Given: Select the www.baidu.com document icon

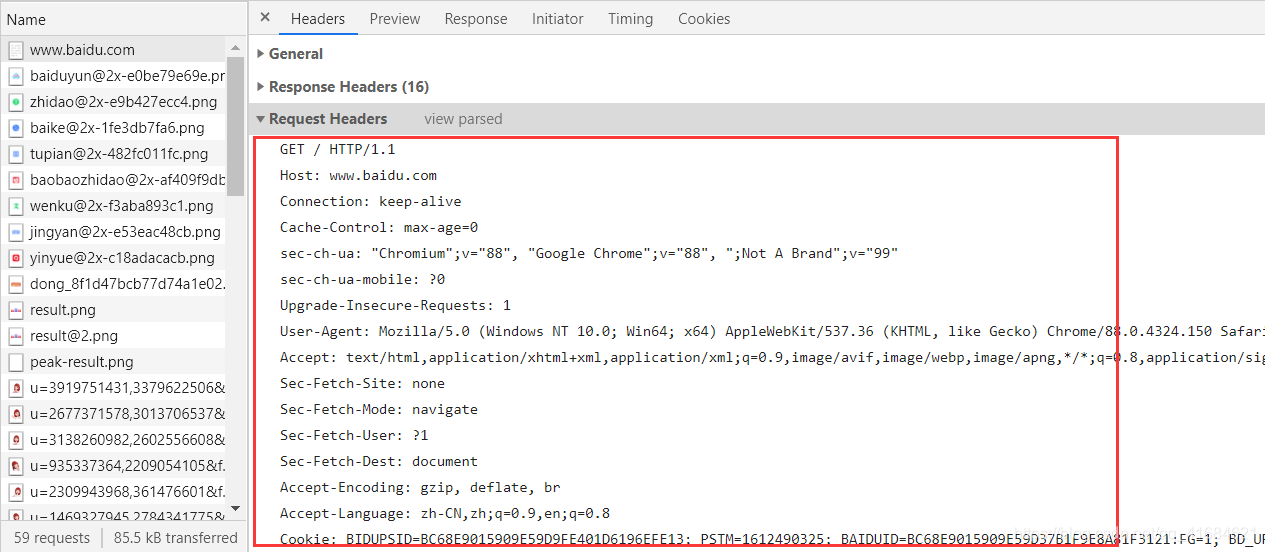Looking at the screenshot, I should (x=16, y=50).
